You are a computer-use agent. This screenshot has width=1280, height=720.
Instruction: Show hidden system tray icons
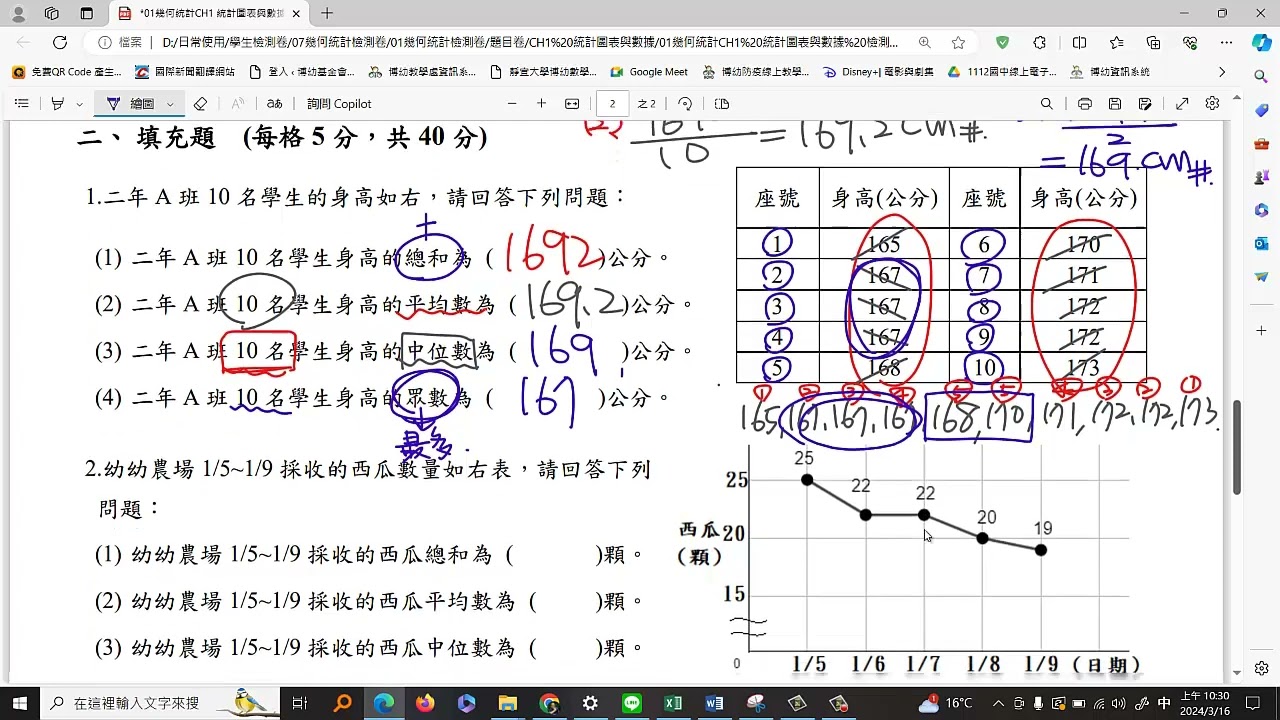coord(998,703)
